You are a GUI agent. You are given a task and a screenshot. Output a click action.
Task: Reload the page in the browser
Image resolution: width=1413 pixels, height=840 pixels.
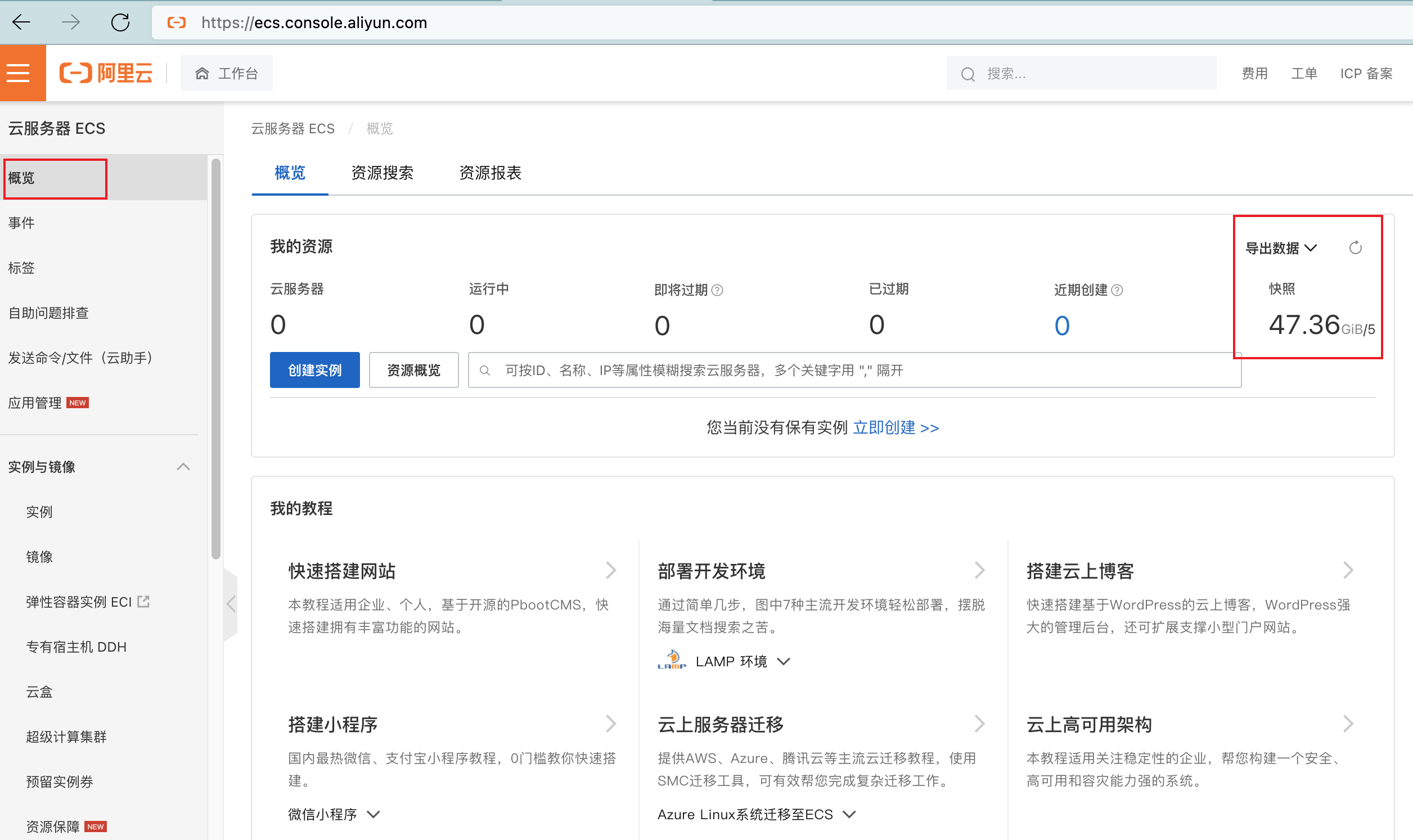120,22
